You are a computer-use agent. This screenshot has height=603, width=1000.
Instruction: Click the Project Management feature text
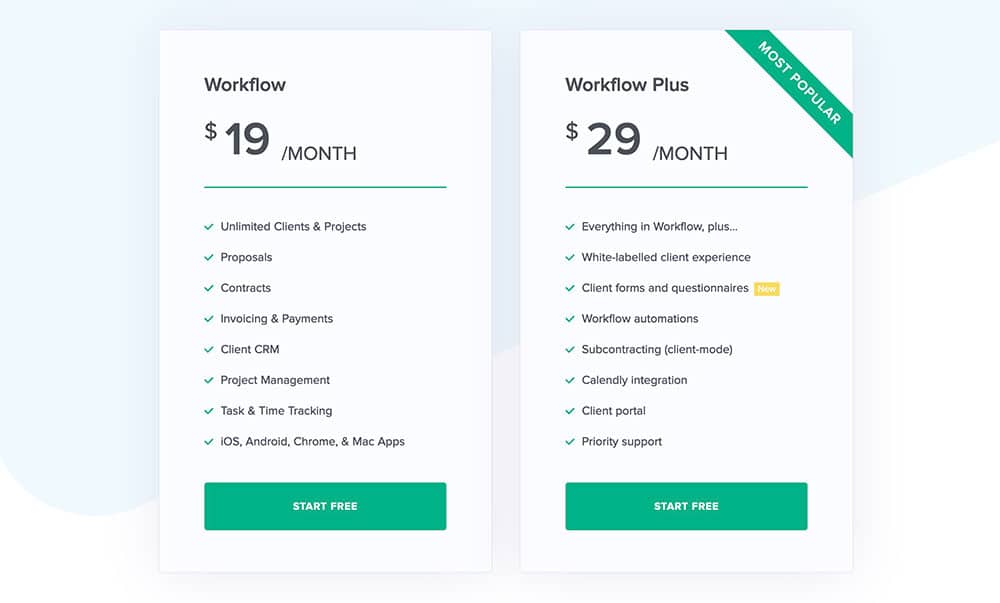click(275, 381)
